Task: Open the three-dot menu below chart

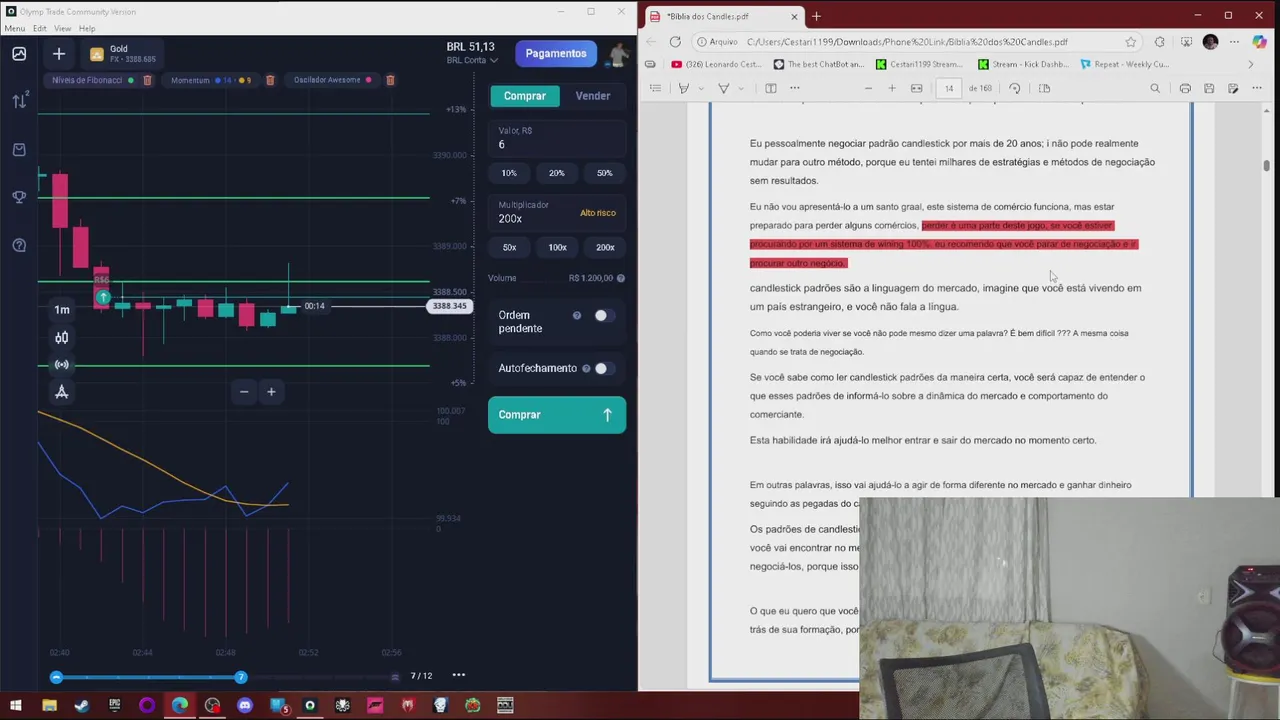Action: [x=459, y=675]
